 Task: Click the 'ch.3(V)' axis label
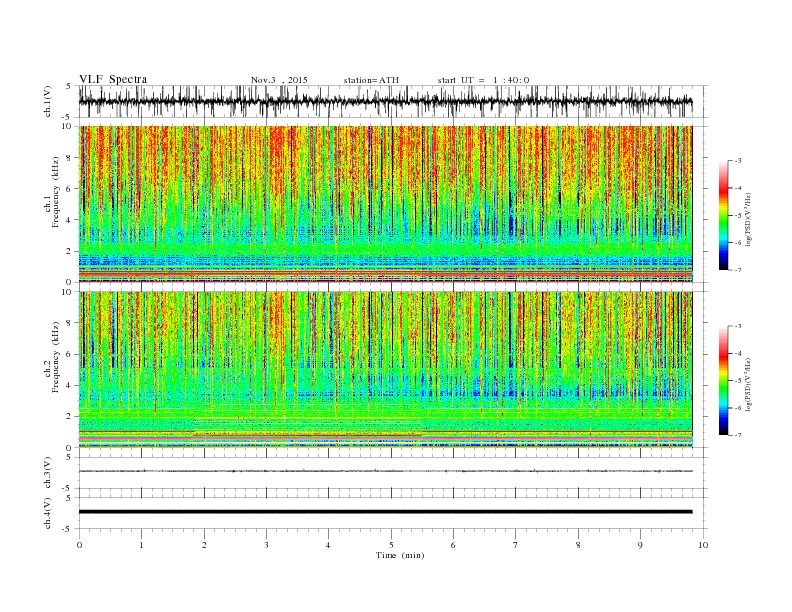click(48, 473)
